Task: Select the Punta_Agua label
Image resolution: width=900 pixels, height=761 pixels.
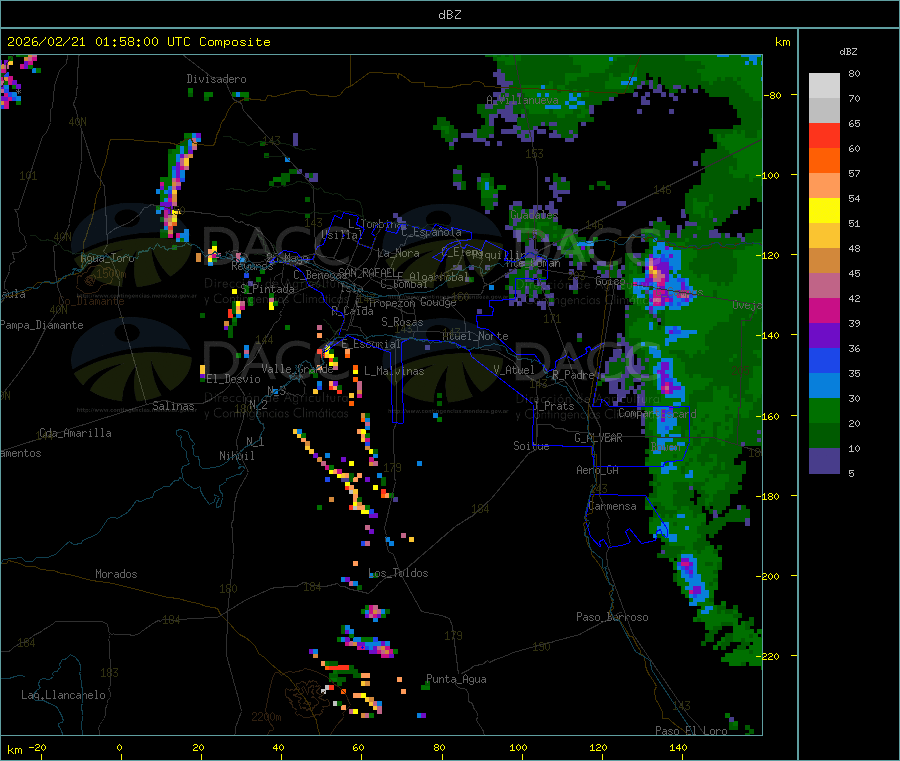Action: [456, 679]
